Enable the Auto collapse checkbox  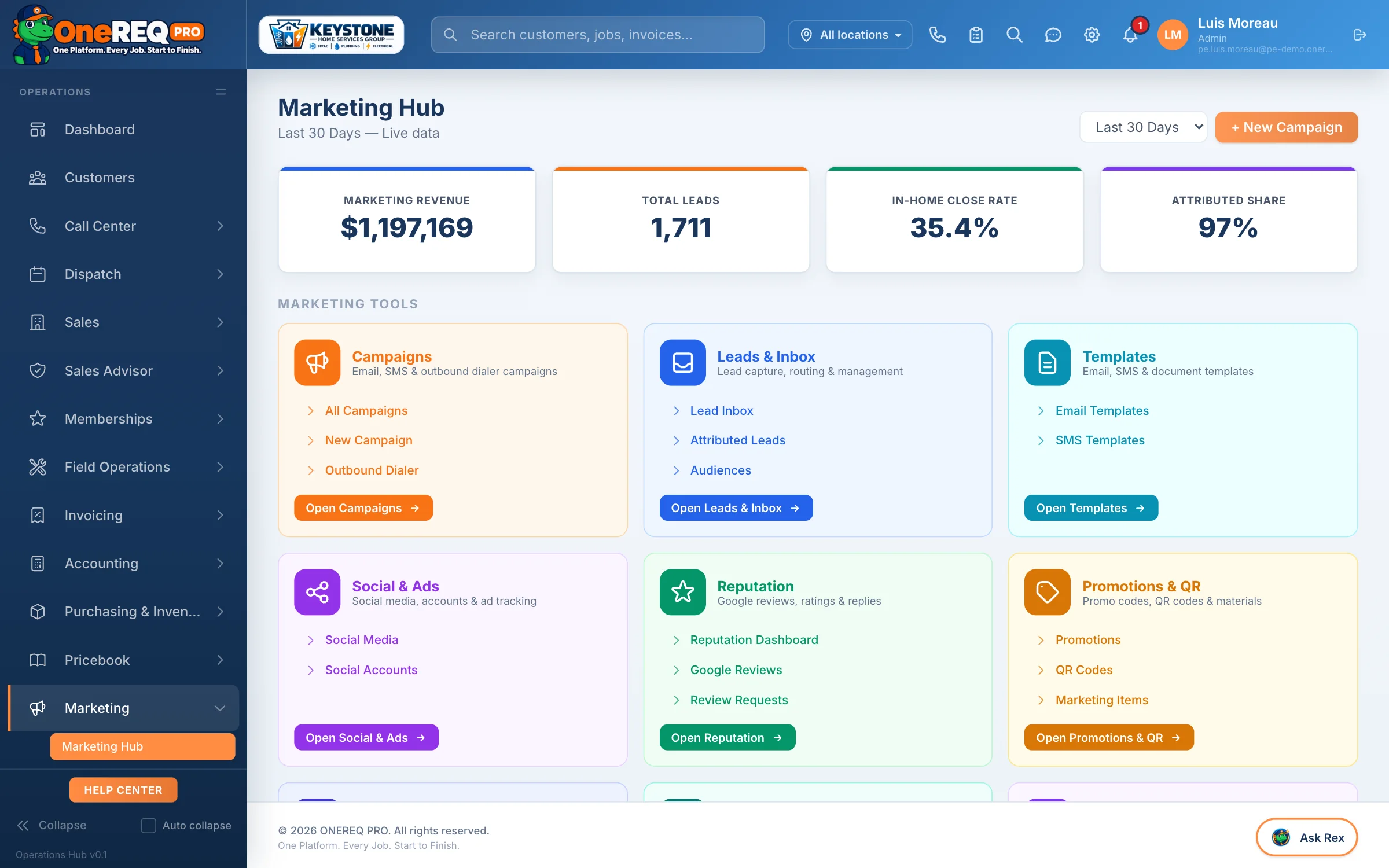[x=148, y=825]
